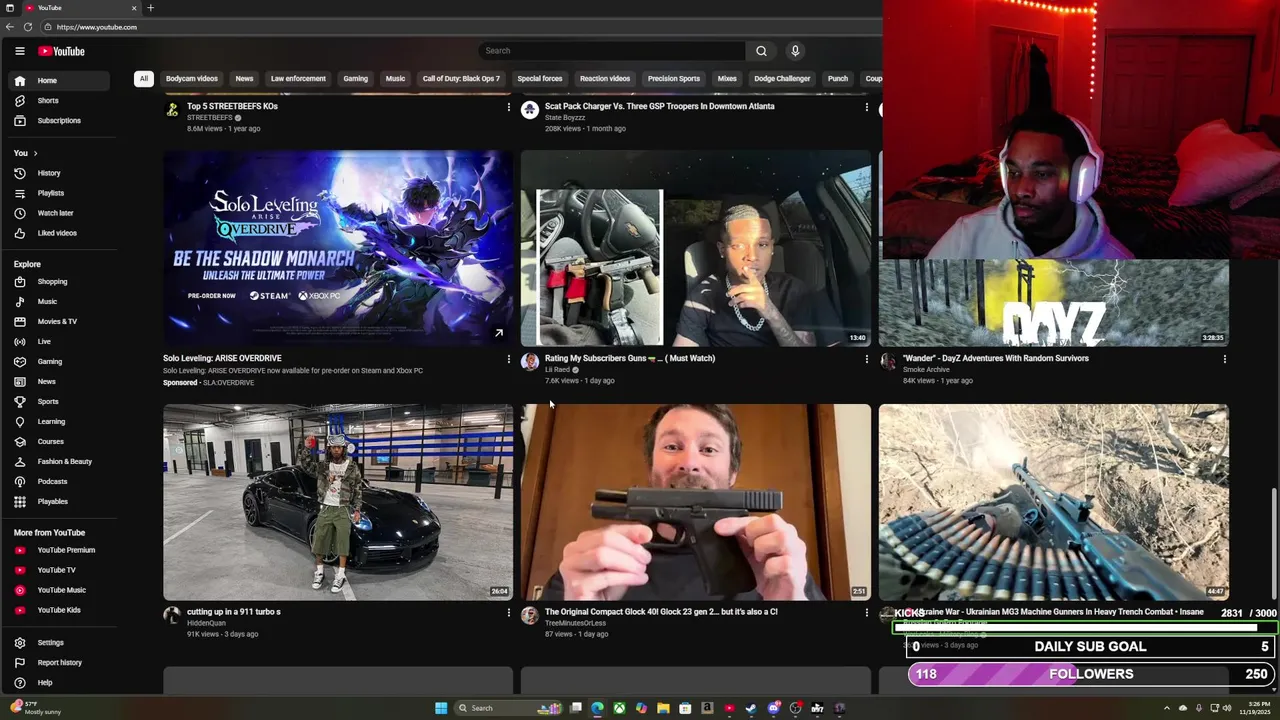
Task: Open Podcasts under Explore
Action: 59,482
